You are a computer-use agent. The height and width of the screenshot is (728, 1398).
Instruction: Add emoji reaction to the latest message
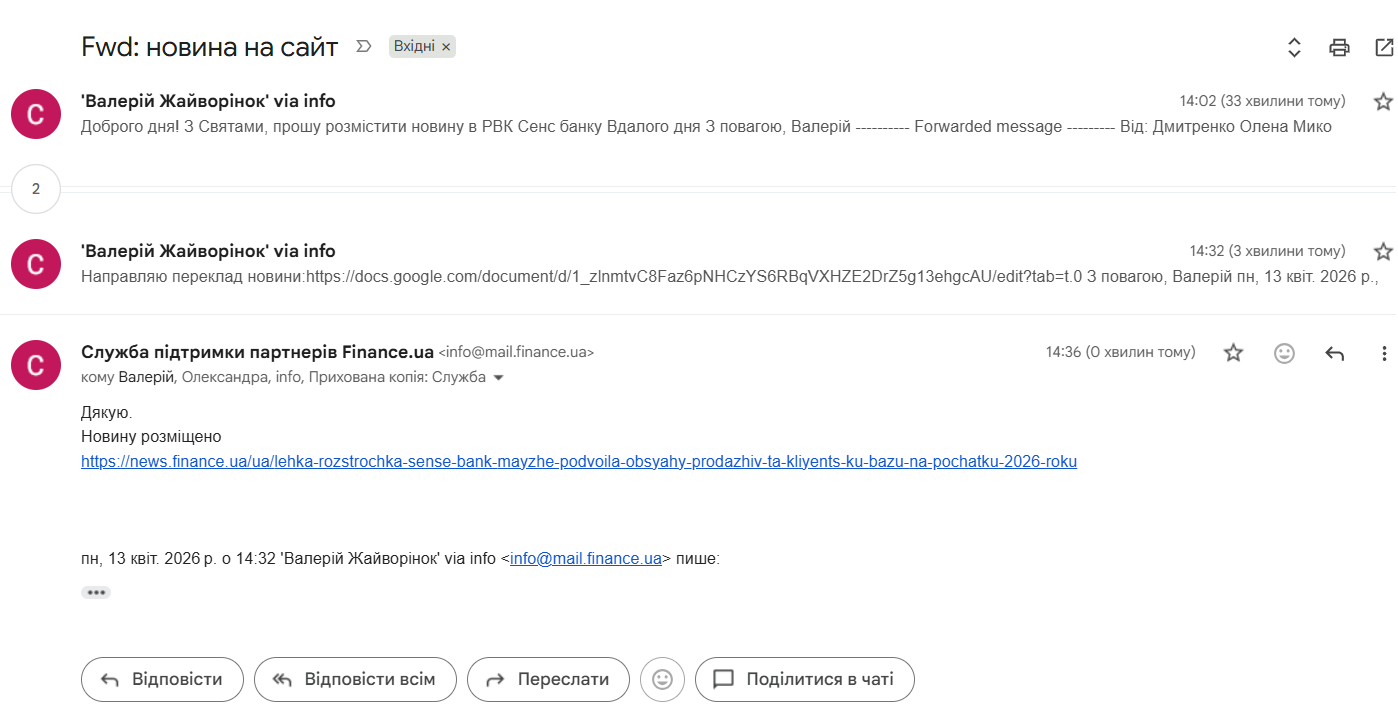point(1285,352)
